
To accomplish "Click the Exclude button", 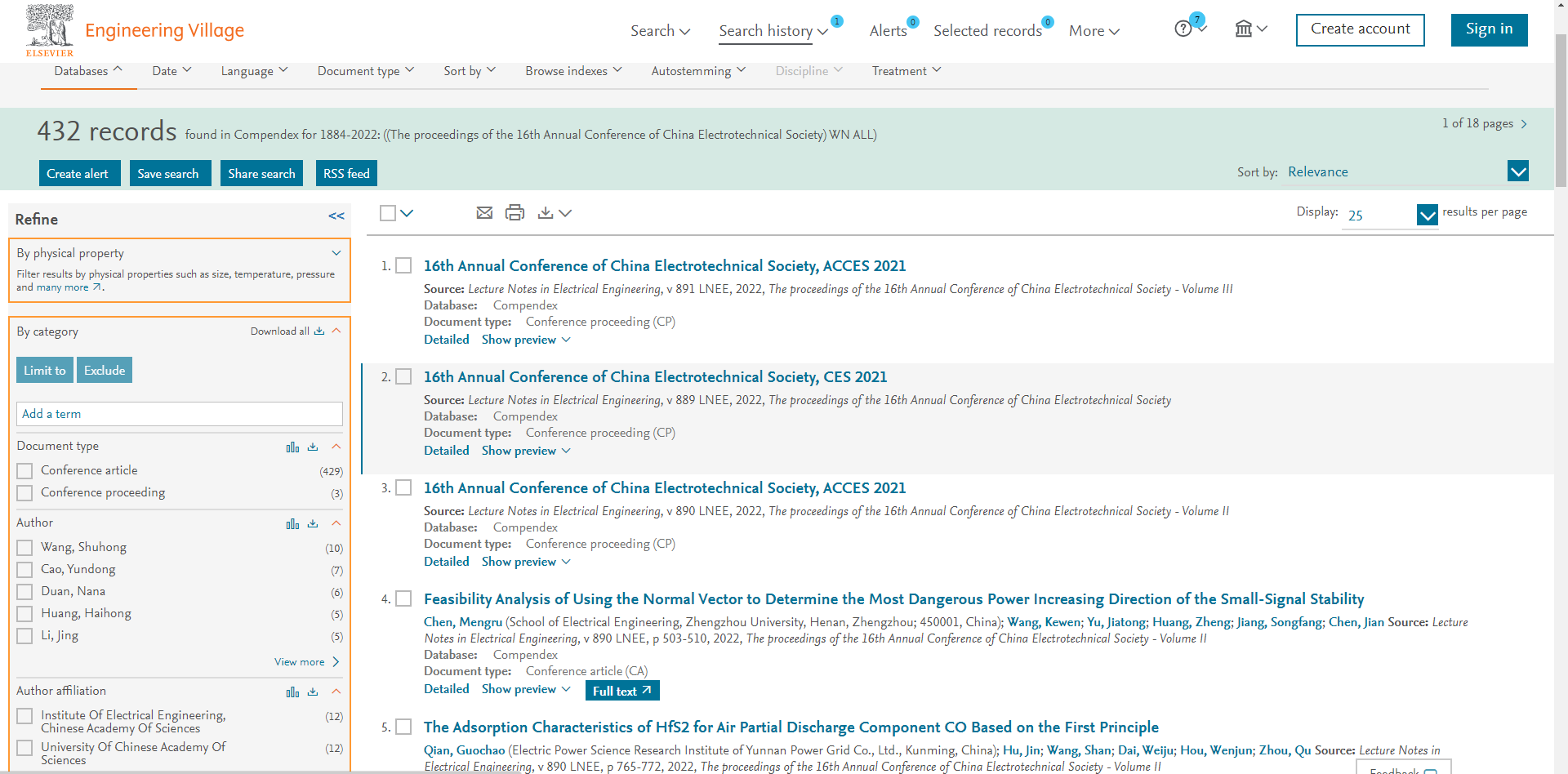I will [x=105, y=370].
